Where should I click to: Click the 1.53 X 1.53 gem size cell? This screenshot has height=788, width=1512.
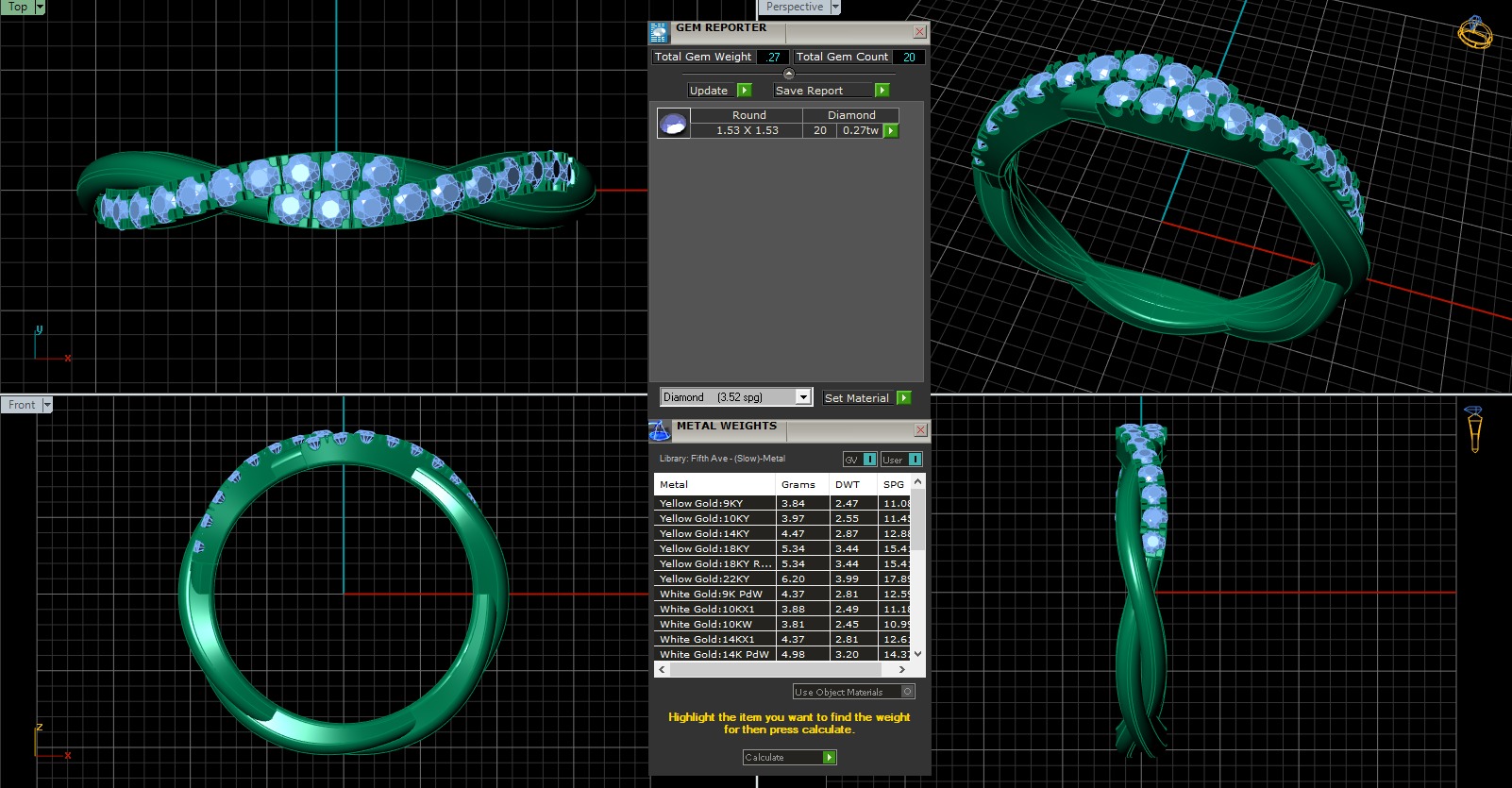(748, 131)
